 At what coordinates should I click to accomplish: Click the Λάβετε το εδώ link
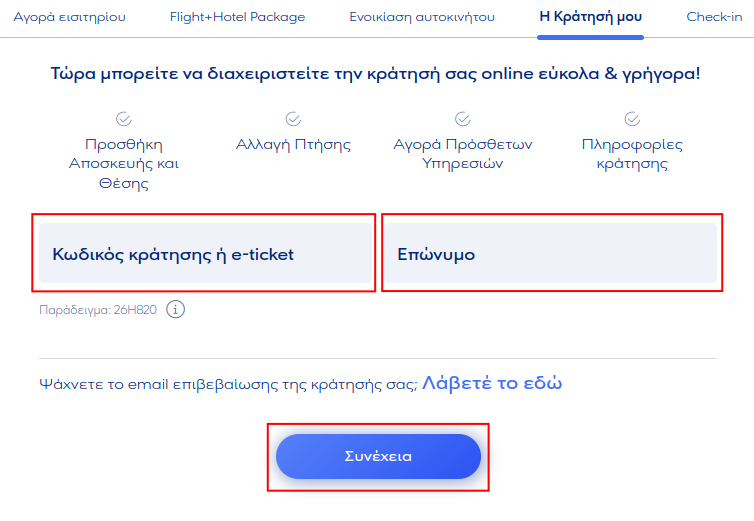pos(492,383)
